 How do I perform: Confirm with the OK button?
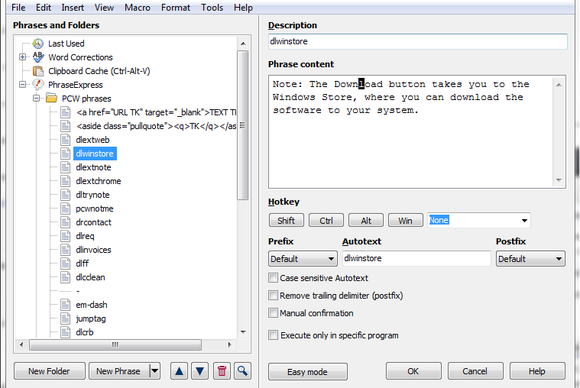(414, 371)
